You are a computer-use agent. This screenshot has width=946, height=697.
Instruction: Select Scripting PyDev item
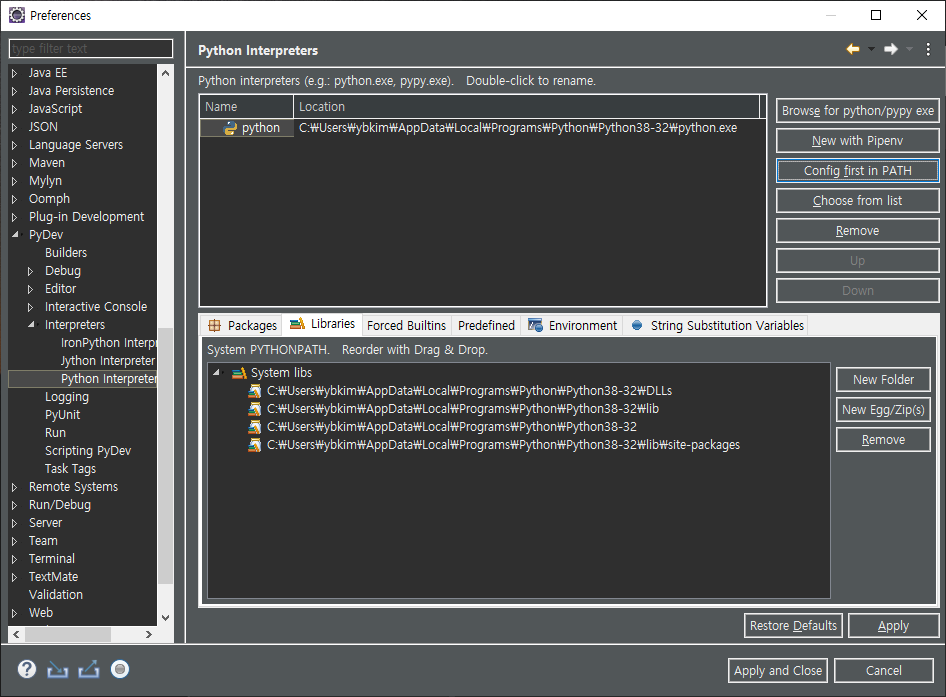point(88,451)
